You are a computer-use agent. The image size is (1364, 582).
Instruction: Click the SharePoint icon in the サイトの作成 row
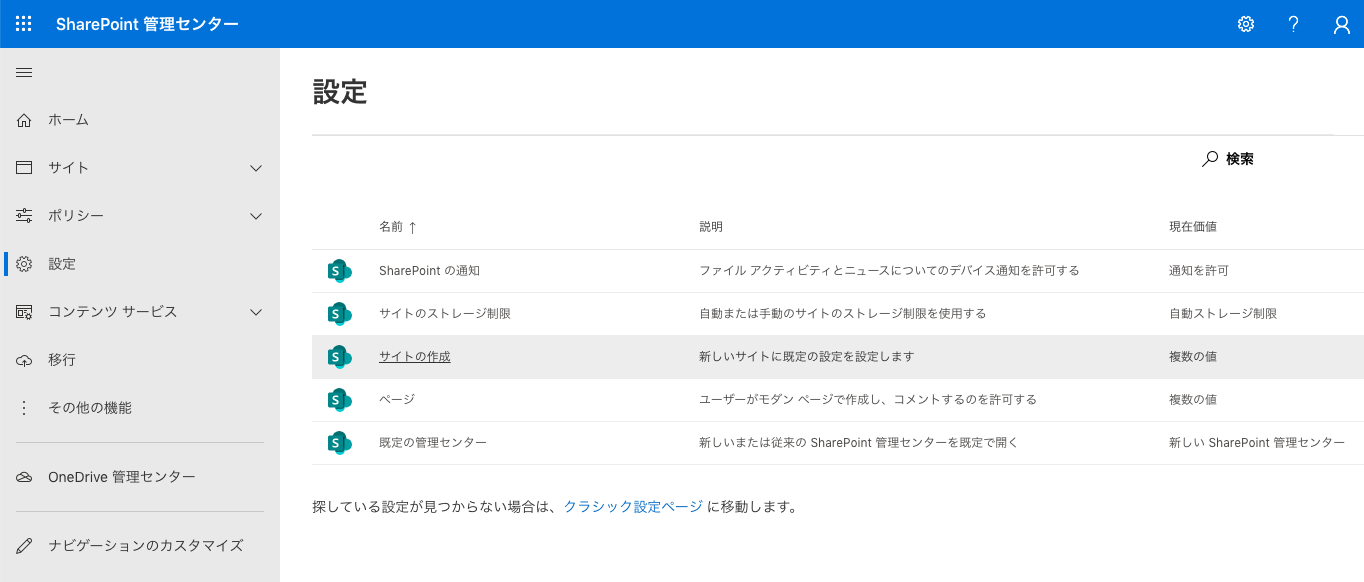(340, 357)
